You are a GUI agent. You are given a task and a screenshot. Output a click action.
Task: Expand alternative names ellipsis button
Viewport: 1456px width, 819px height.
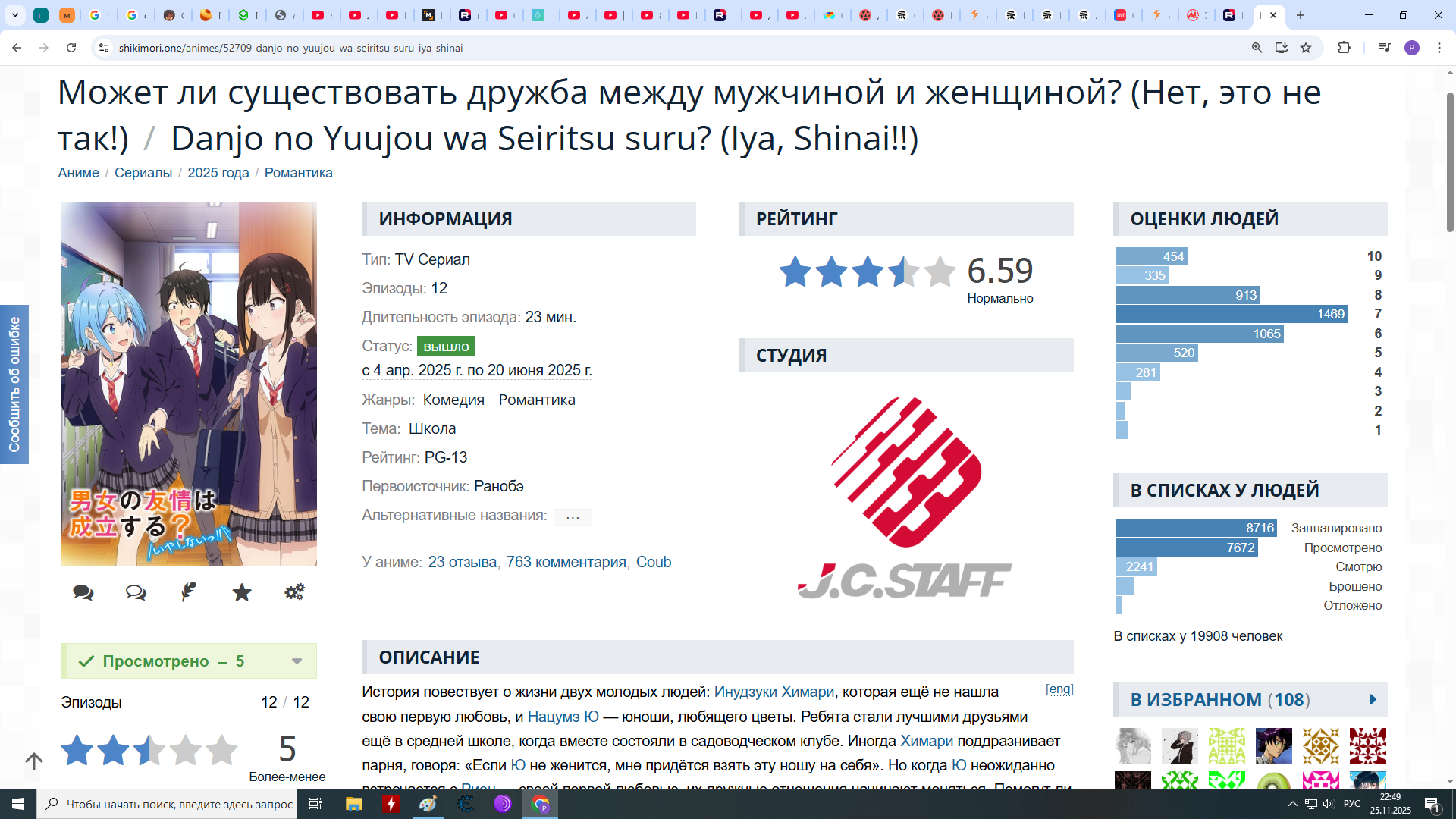573,517
